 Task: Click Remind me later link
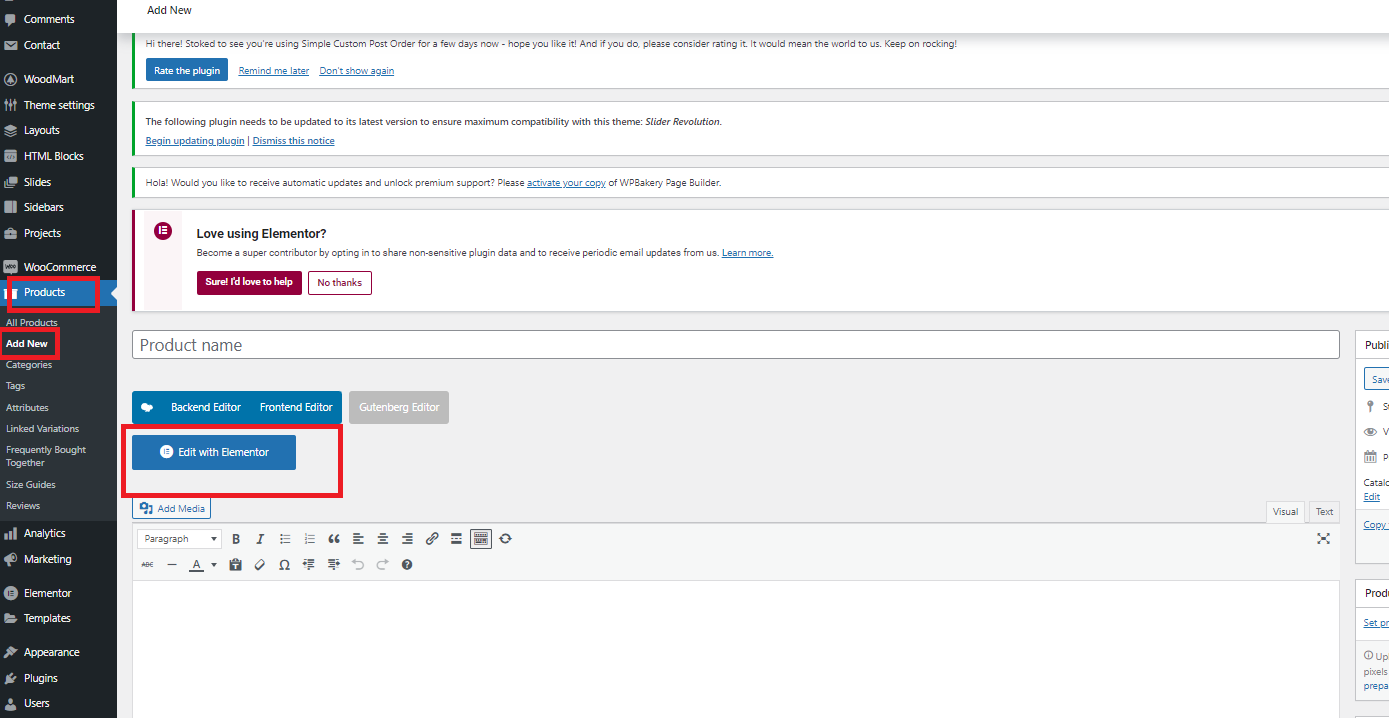274,71
